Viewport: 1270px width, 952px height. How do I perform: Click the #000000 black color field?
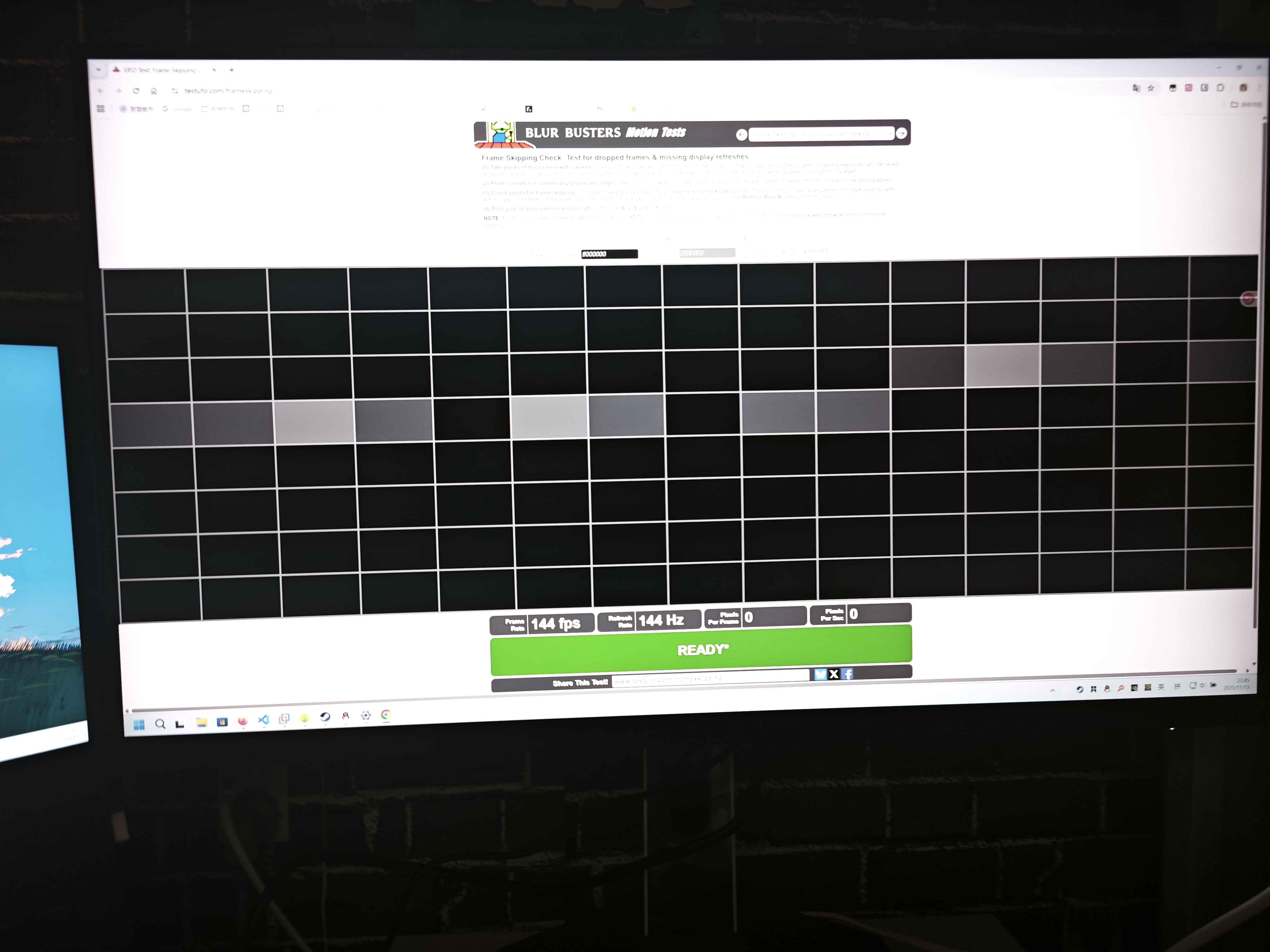[609, 254]
